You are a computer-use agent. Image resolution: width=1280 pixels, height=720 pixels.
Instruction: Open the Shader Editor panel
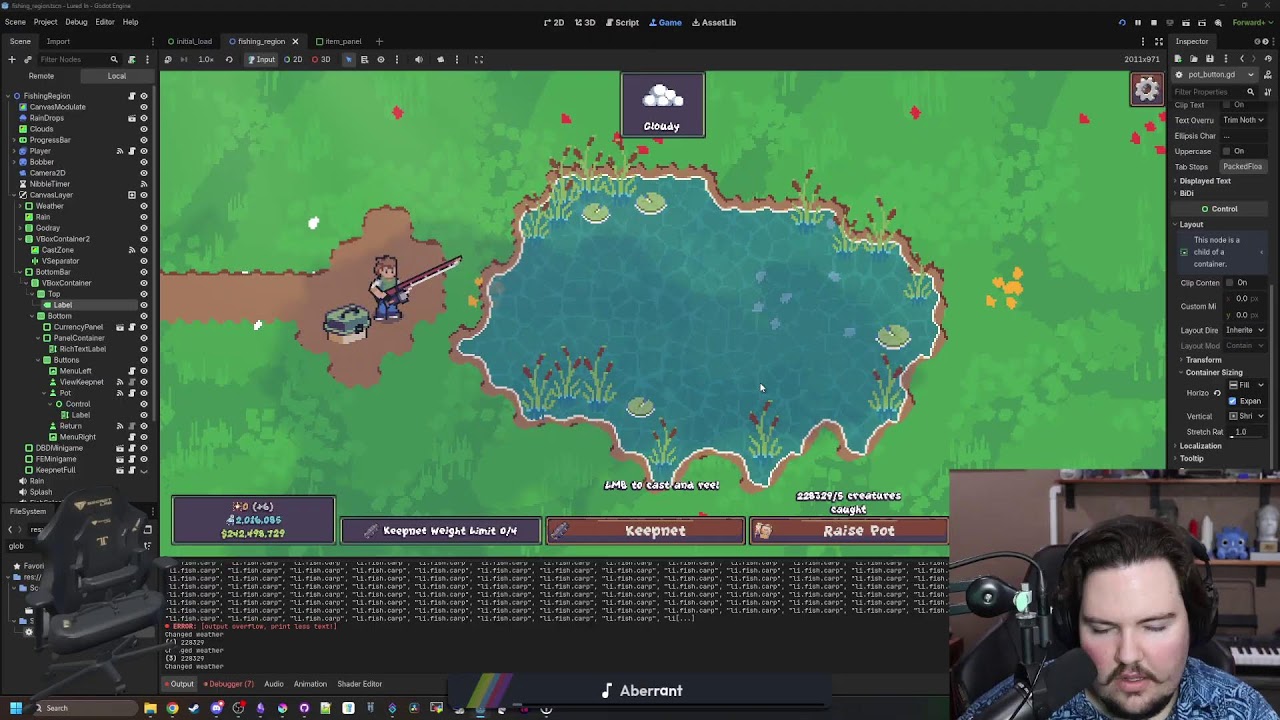click(x=359, y=684)
